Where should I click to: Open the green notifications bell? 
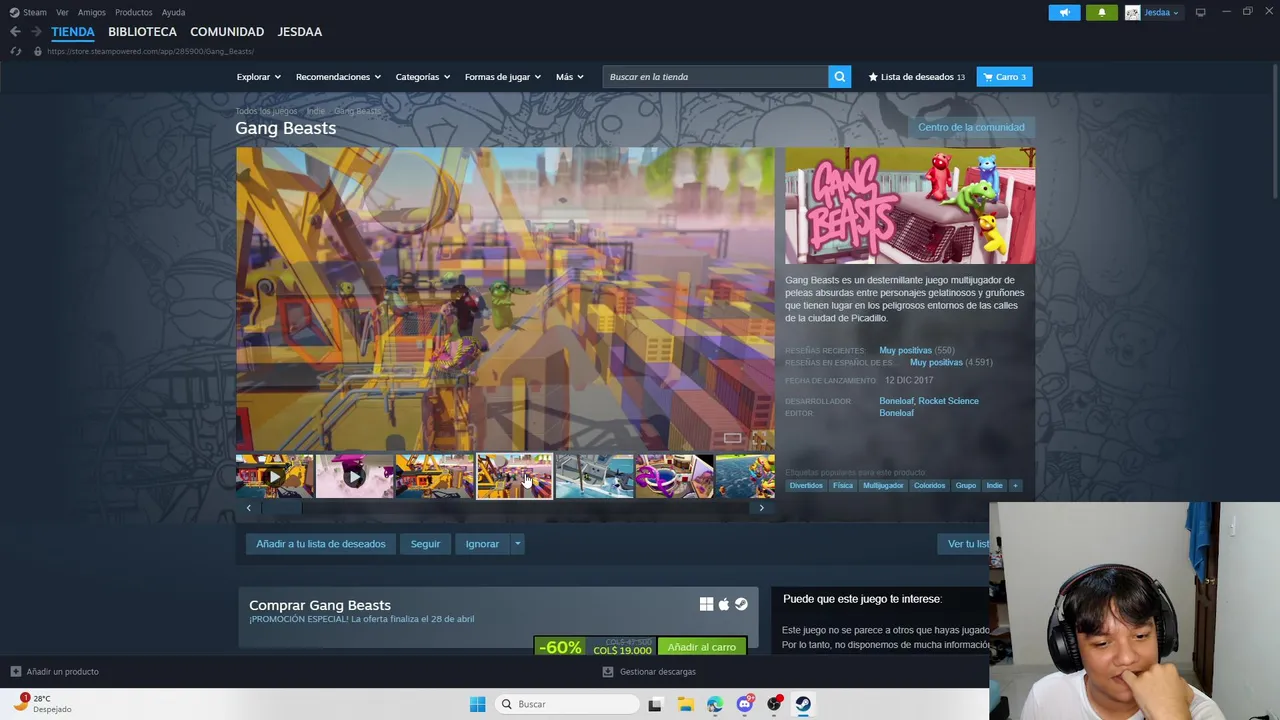point(1101,12)
